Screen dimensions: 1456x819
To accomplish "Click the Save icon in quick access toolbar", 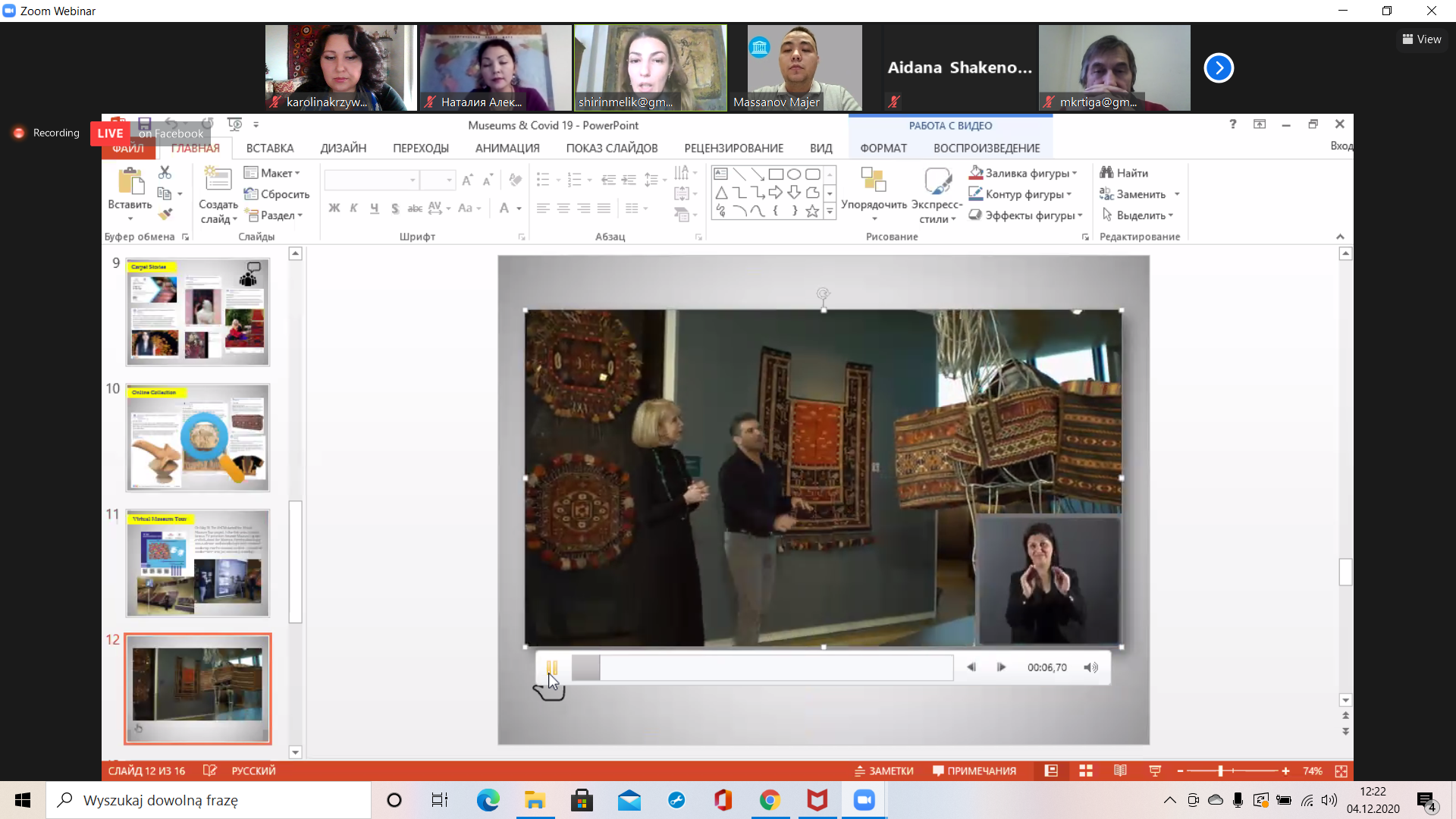I will point(144,124).
